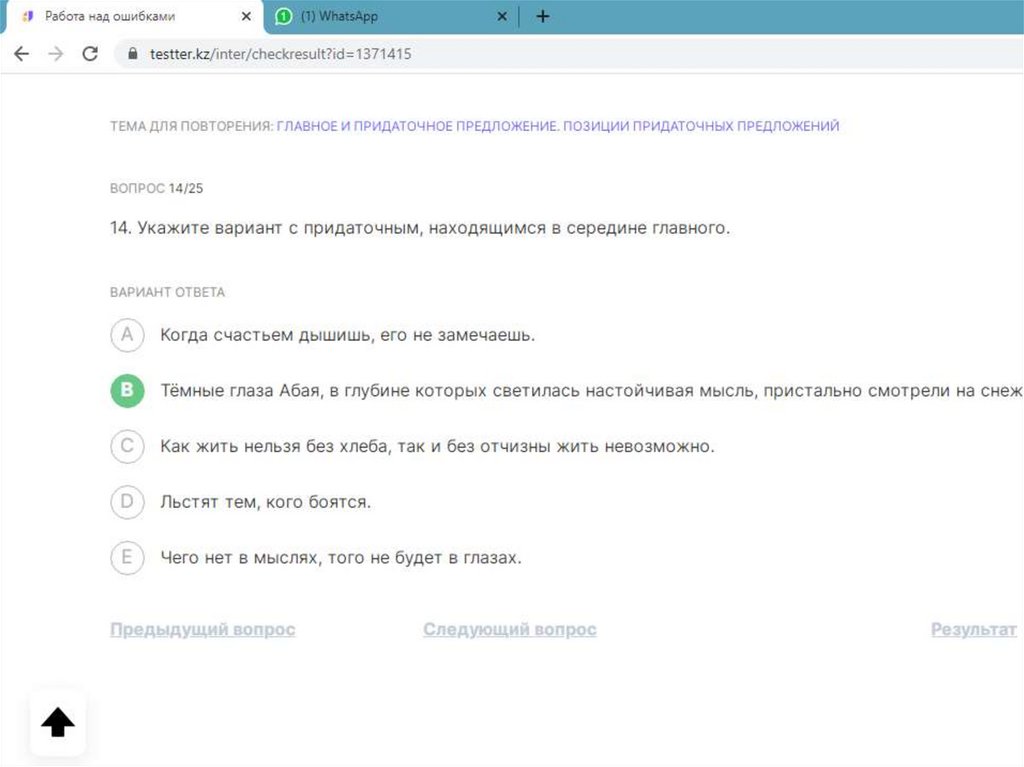The height and width of the screenshot is (767, 1024).
Task: Select answer option B highlighted green
Action: 127,391
